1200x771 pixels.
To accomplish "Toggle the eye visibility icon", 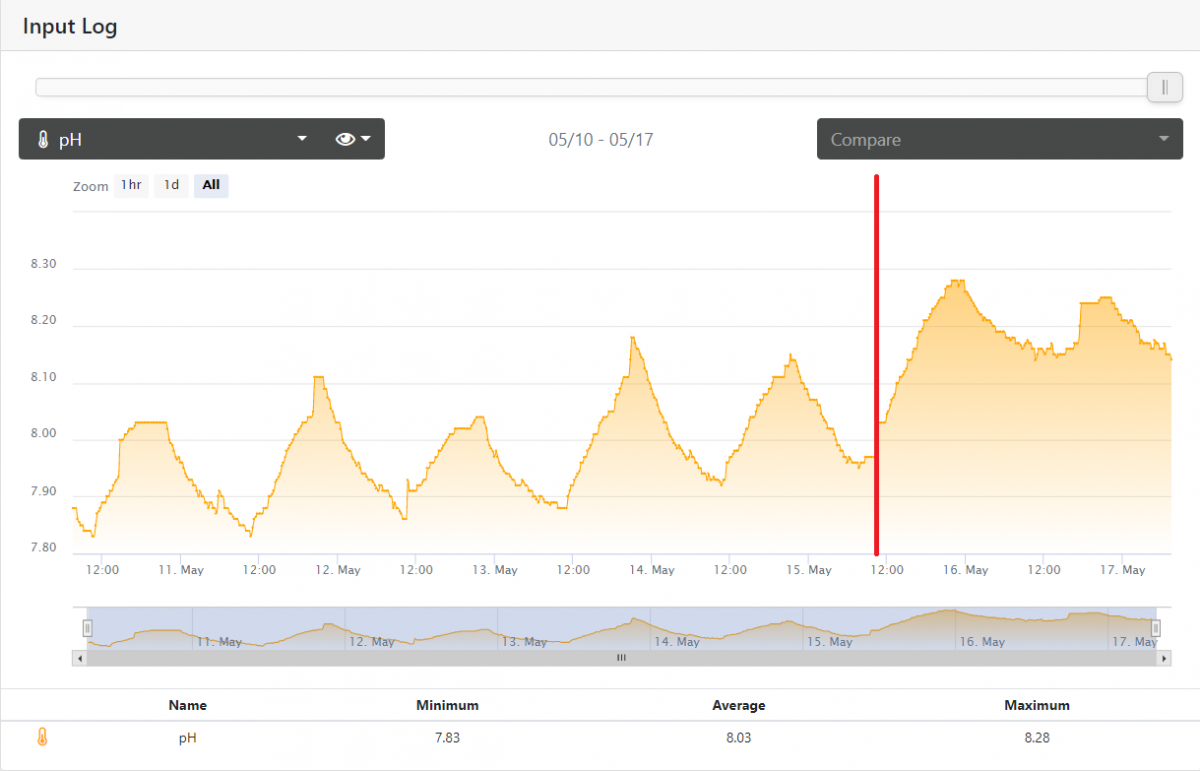I will click(x=345, y=139).
